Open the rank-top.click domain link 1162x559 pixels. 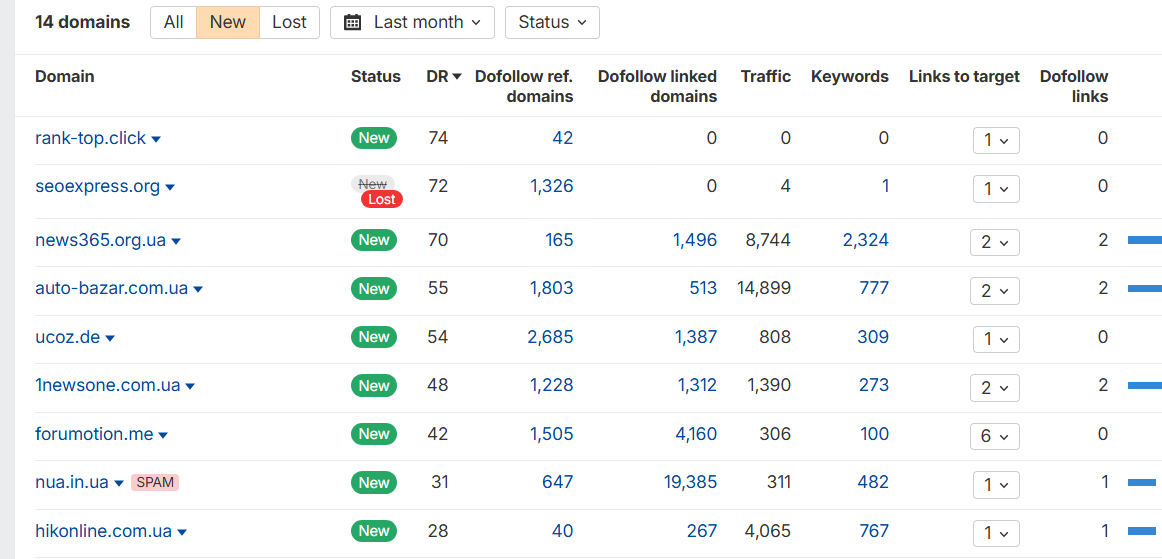click(x=90, y=139)
